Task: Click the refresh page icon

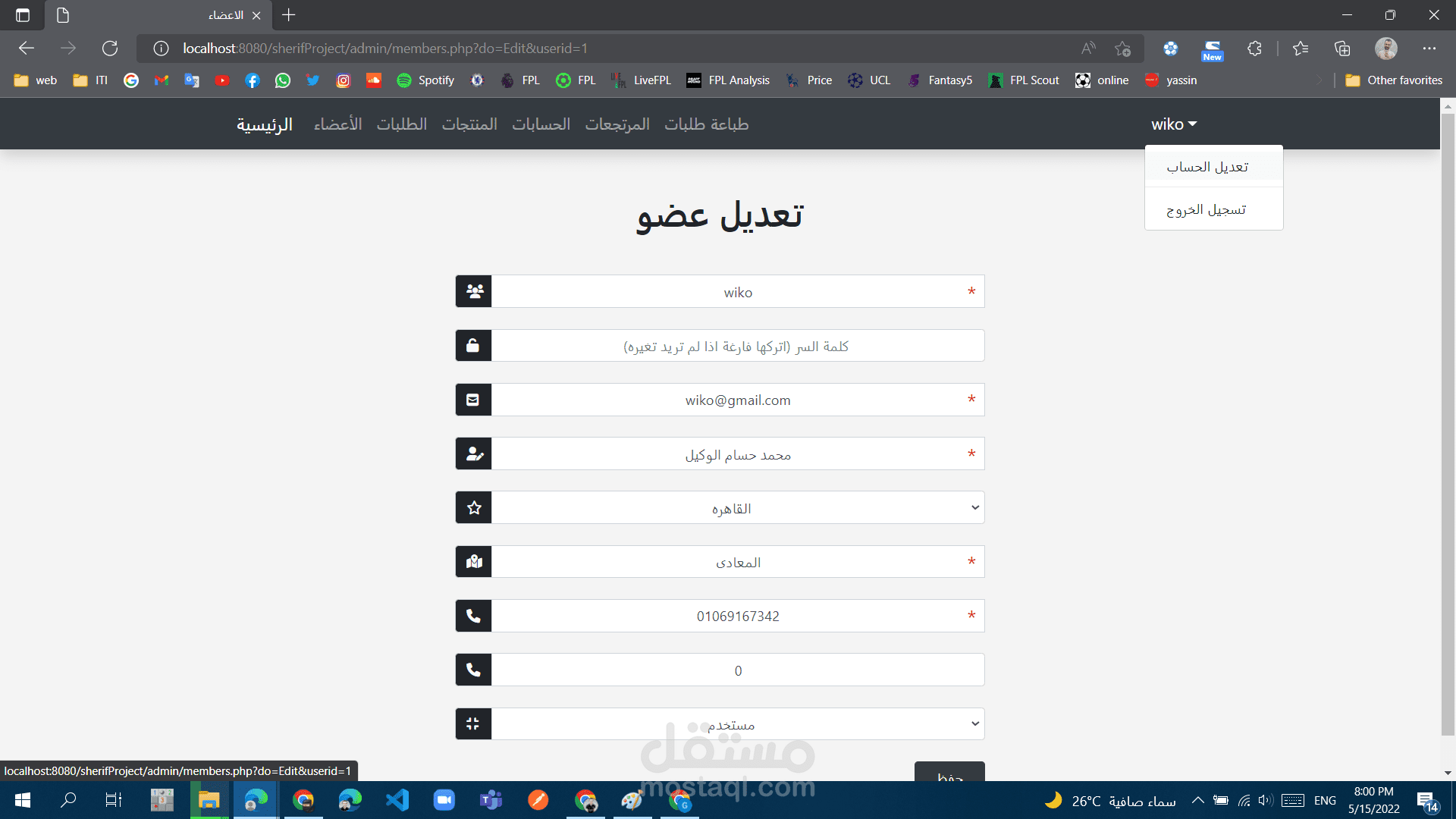Action: [110, 49]
